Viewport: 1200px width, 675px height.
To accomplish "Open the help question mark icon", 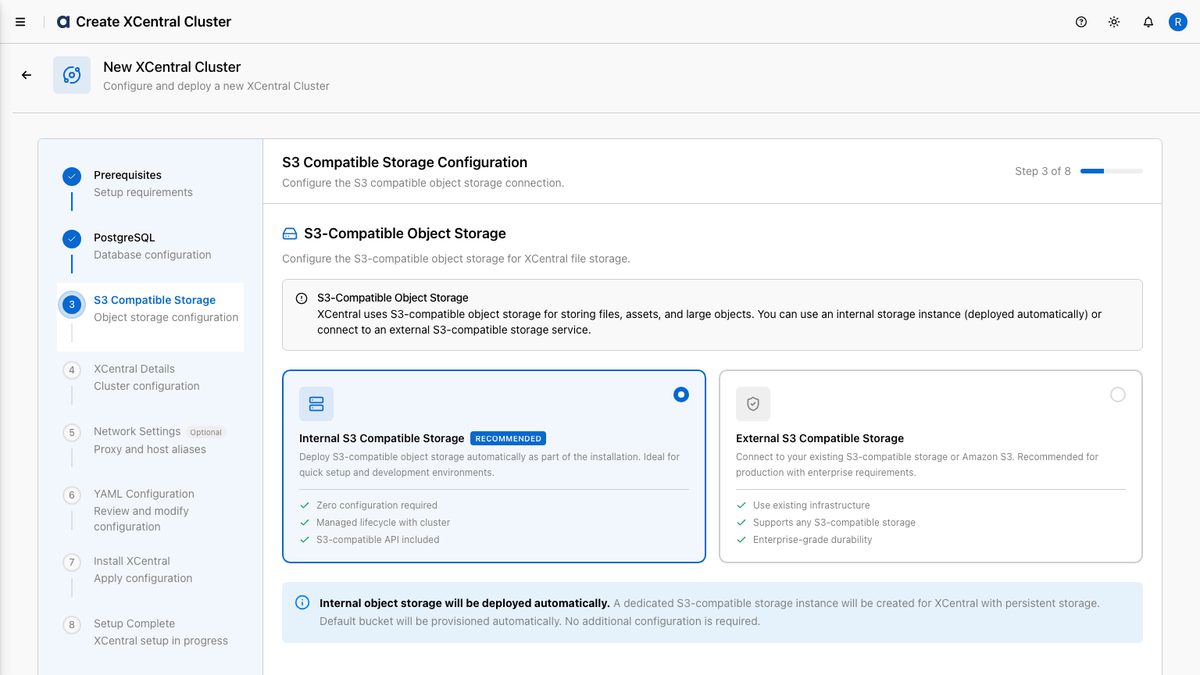I will tap(1081, 22).
